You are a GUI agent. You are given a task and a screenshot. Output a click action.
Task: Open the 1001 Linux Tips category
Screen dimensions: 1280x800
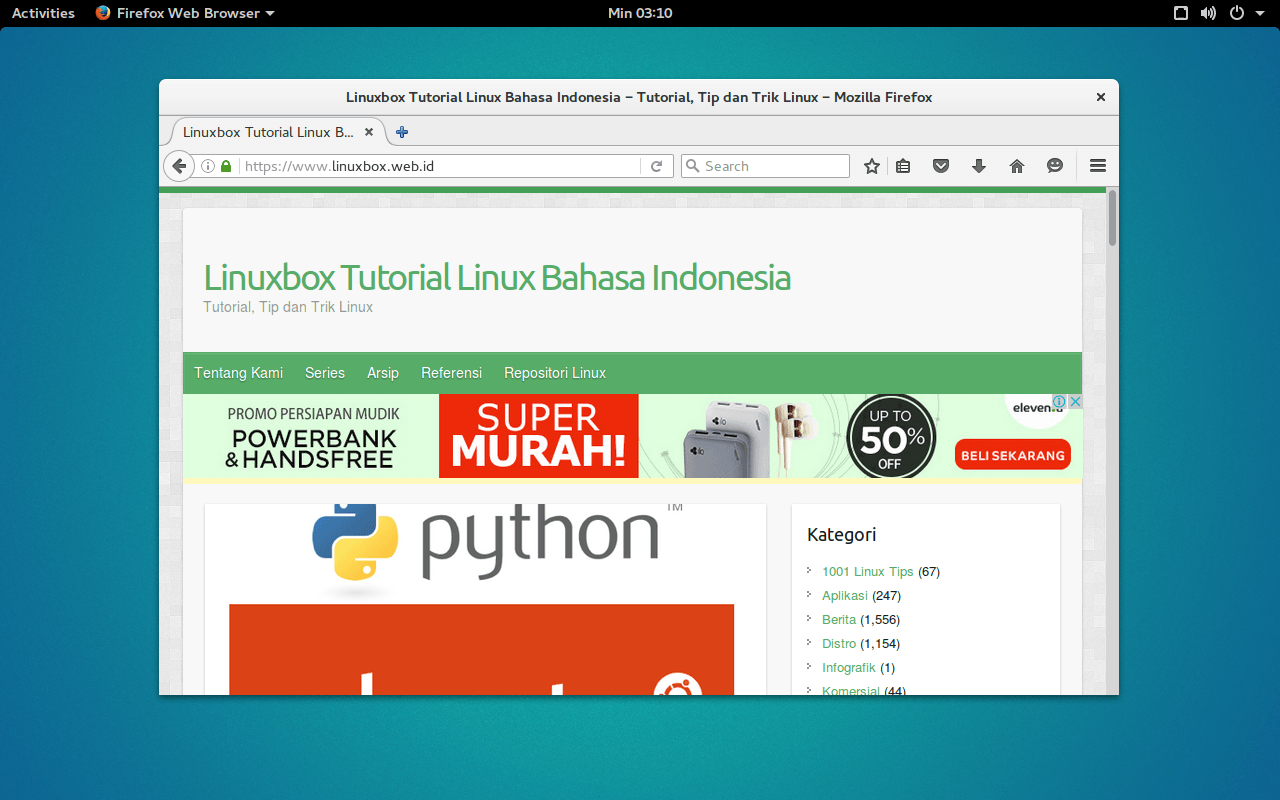pyautogui.click(x=868, y=572)
